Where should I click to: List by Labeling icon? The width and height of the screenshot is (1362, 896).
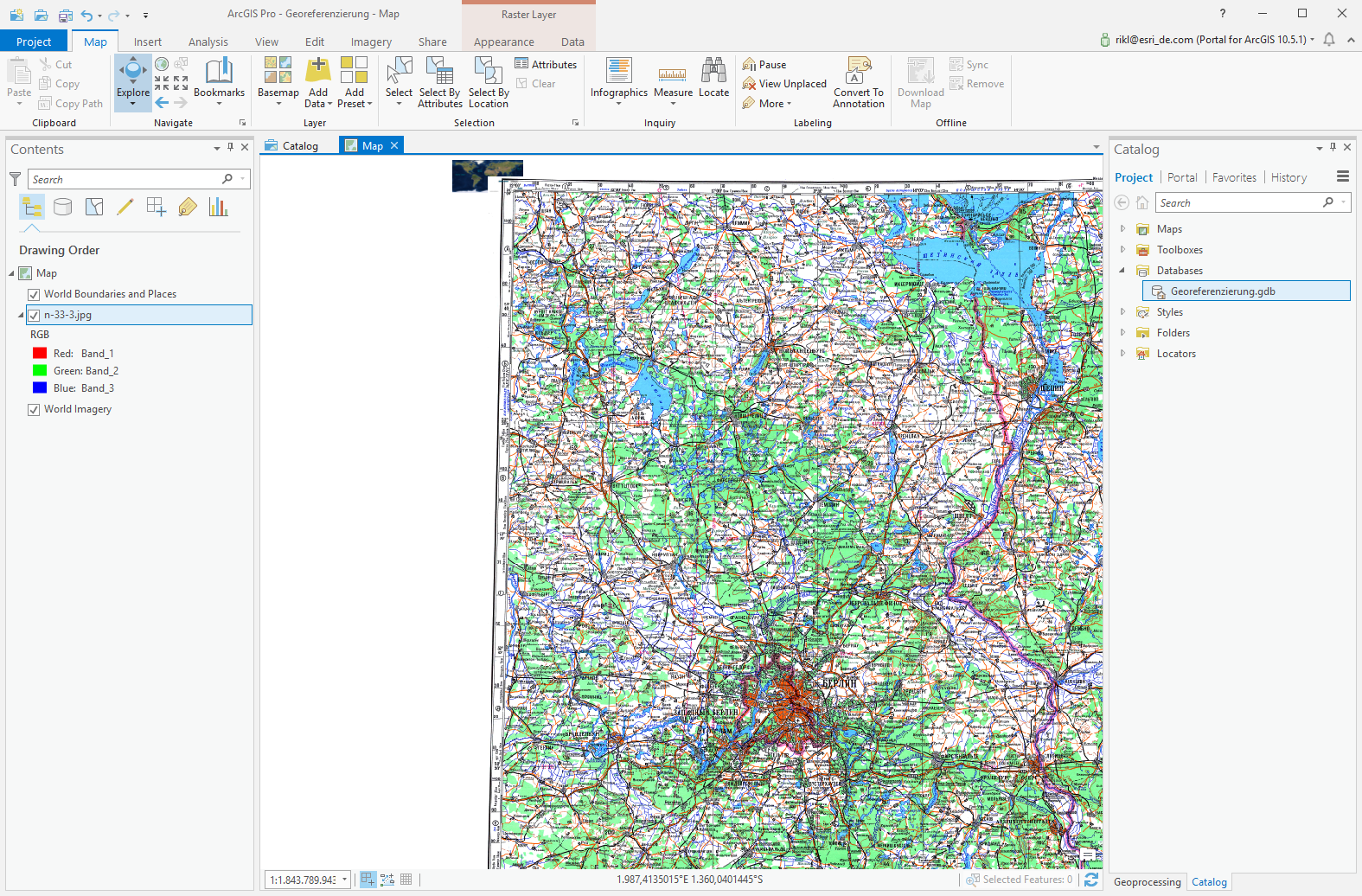pos(188,207)
